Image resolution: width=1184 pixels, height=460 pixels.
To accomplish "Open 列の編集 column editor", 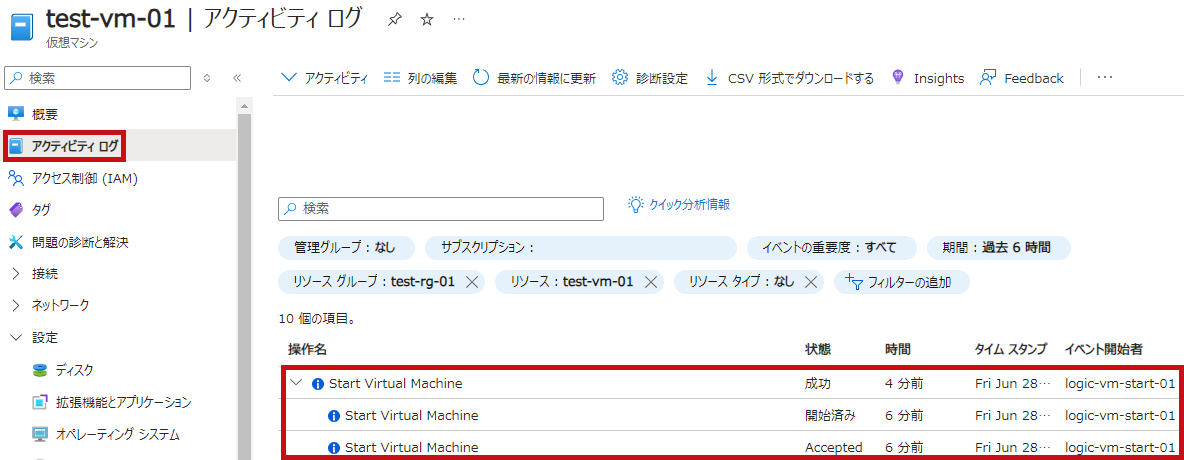I will pyautogui.click(x=420, y=78).
